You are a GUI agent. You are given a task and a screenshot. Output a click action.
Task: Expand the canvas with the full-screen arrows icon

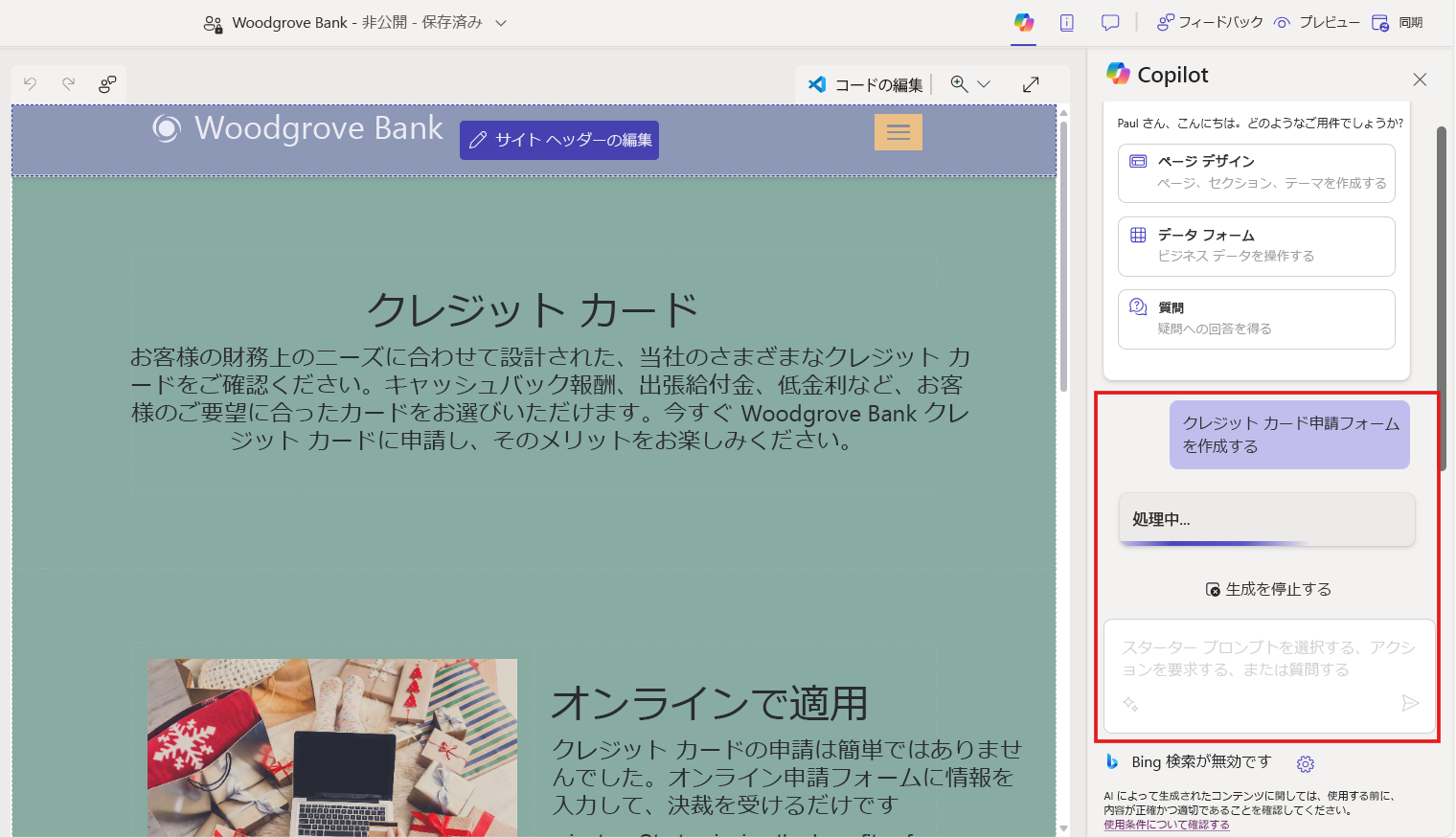pos(1031,83)
